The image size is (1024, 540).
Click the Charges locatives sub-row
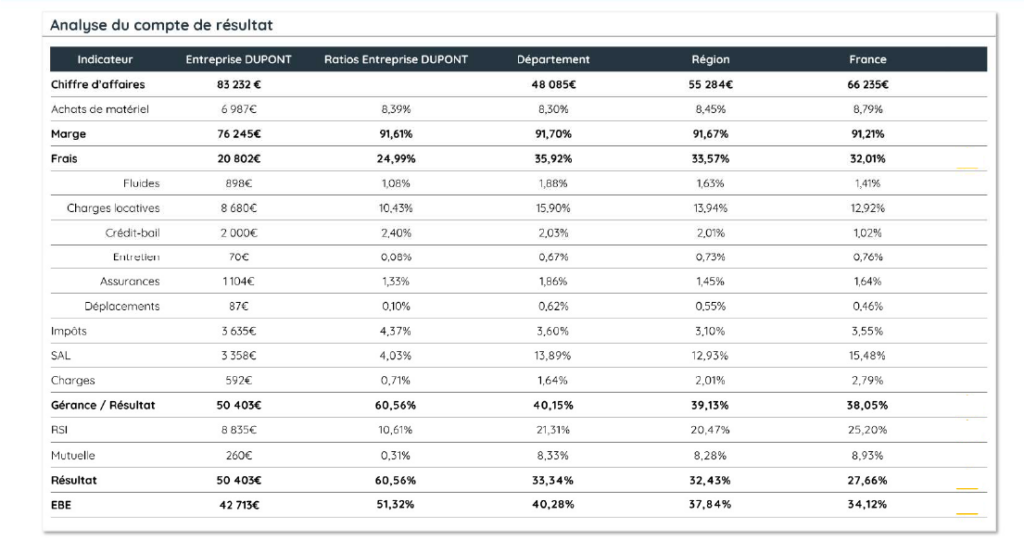[519, 208]
